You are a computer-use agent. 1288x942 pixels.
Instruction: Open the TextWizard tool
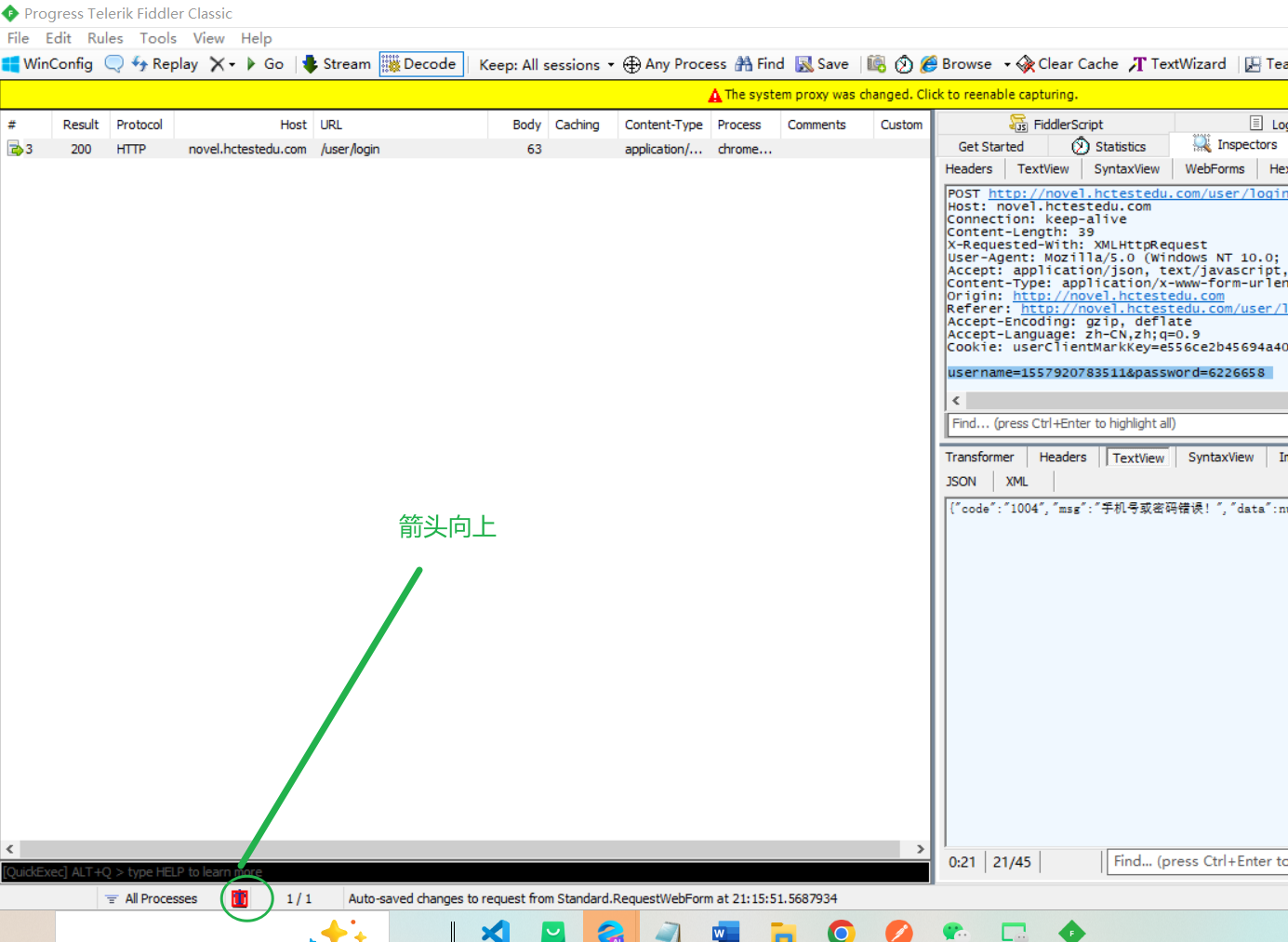tap(1177, 63)
